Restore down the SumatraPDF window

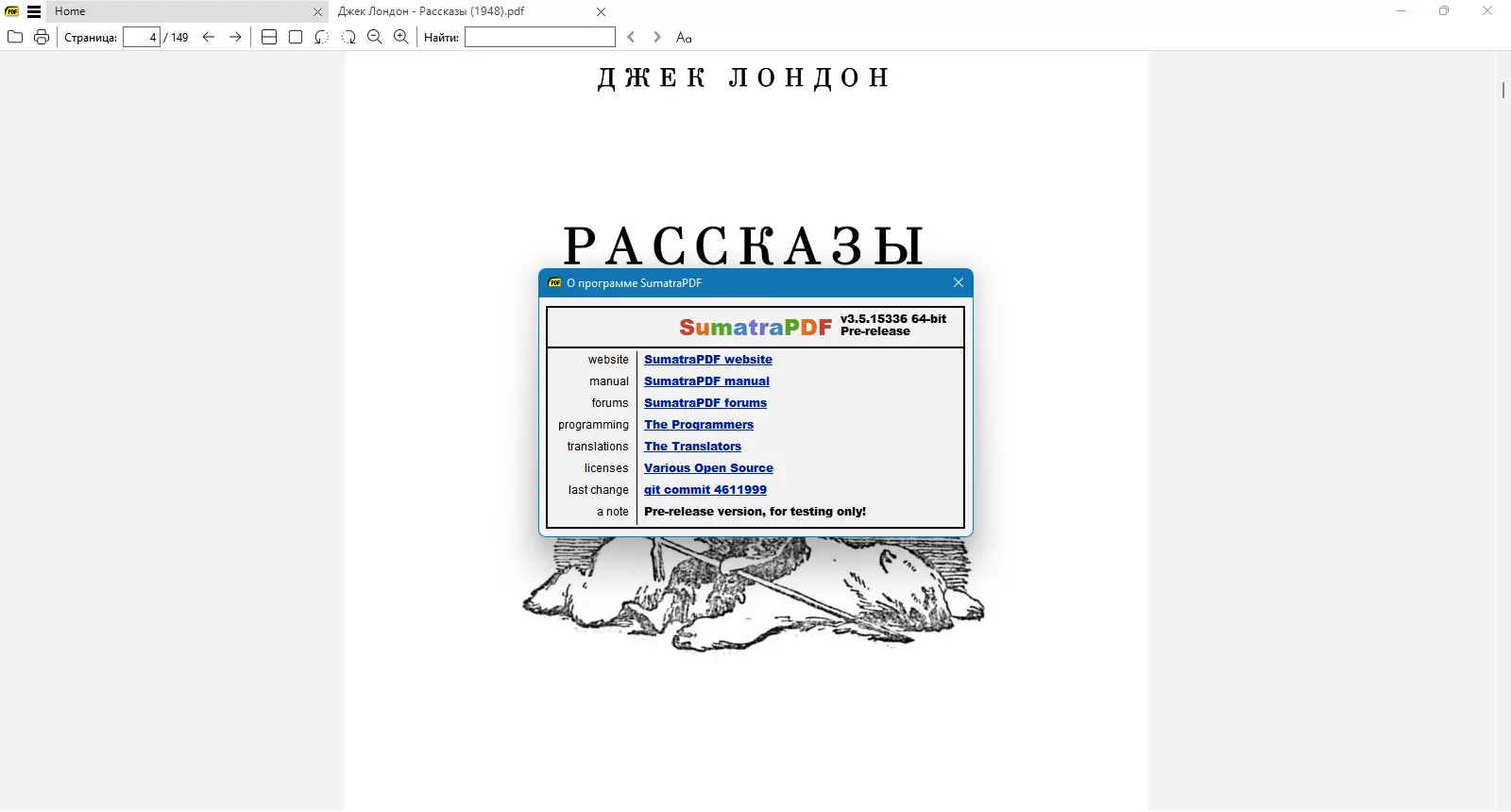(x=1444, y=11)
